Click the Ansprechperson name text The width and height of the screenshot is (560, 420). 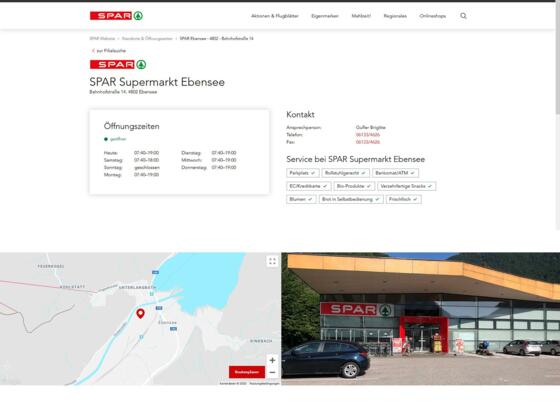click(370, 128)
